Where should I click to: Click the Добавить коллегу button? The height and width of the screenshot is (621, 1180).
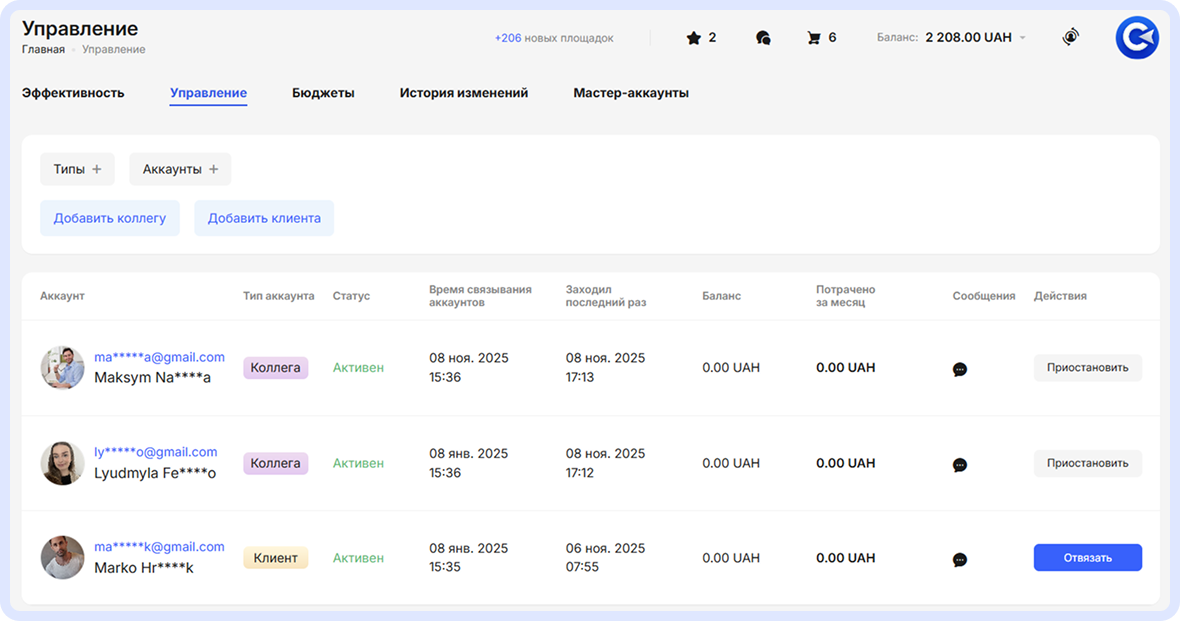(110, 218)
